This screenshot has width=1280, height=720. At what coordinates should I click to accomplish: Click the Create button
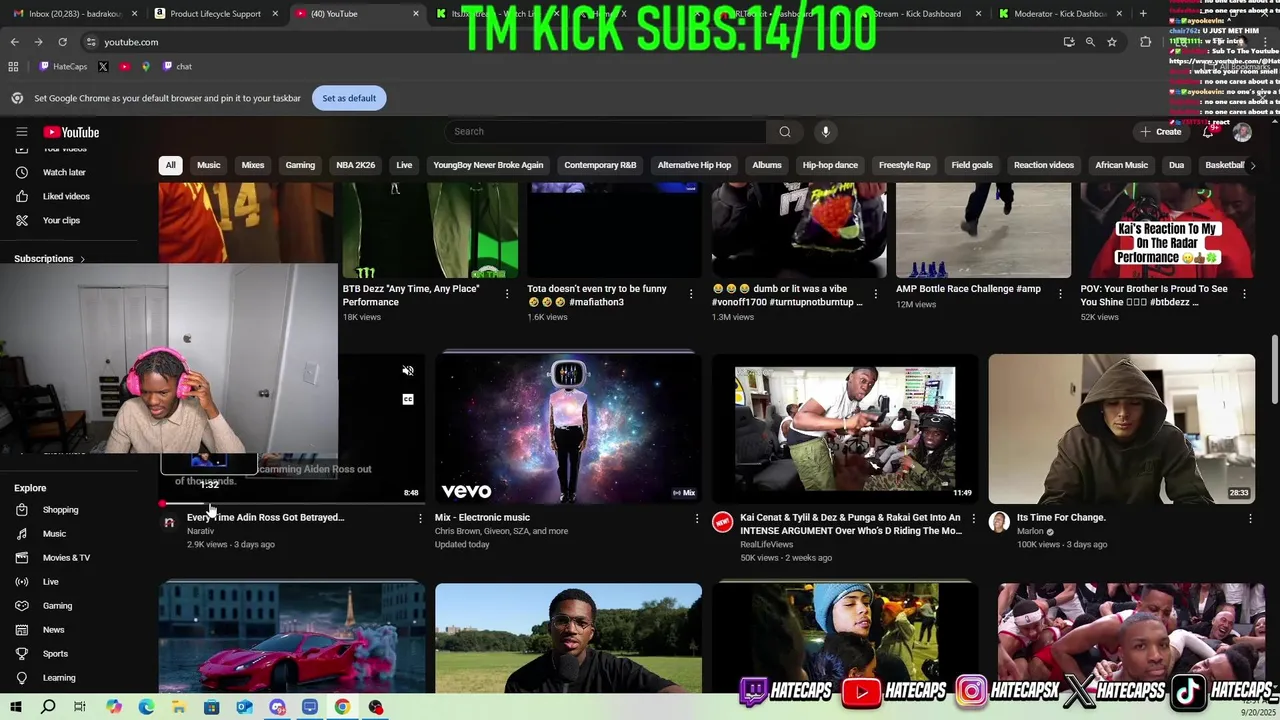(x=1161, y=131)
